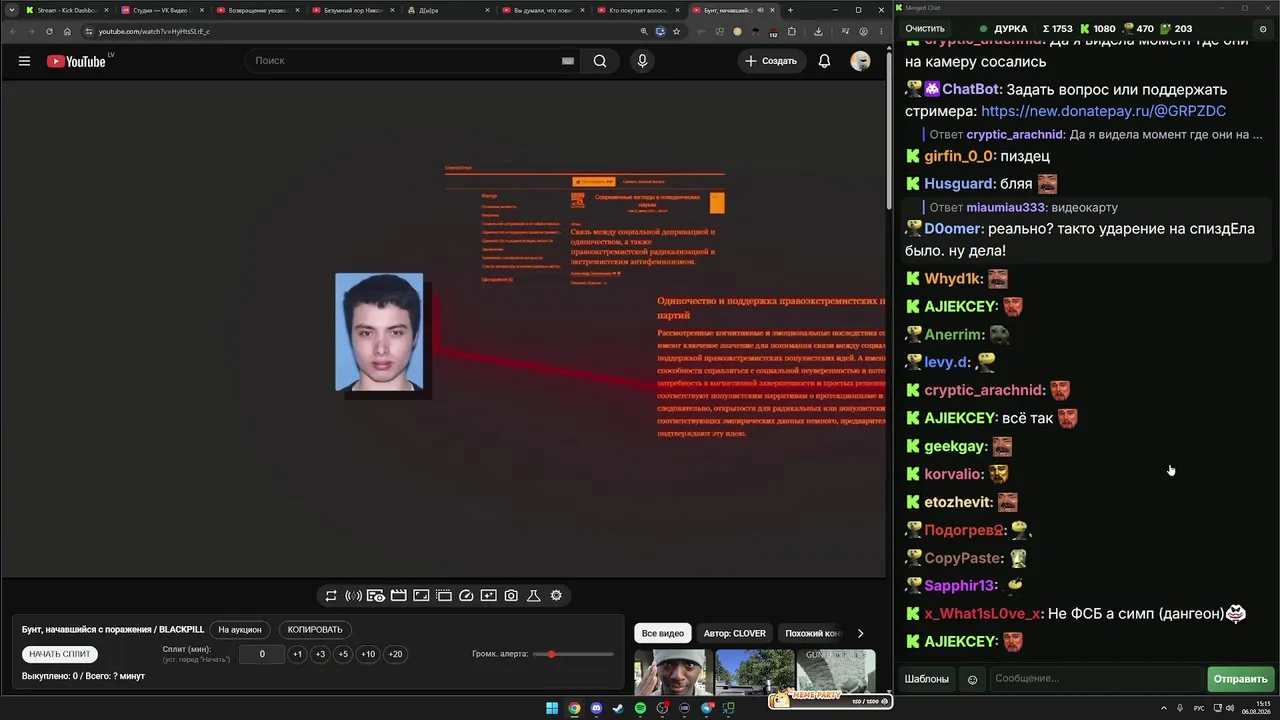Open Telegram from the taskbar
The height and width of the screenshot is (720, 1280).
pyautogui.click(x=707, y=709)
